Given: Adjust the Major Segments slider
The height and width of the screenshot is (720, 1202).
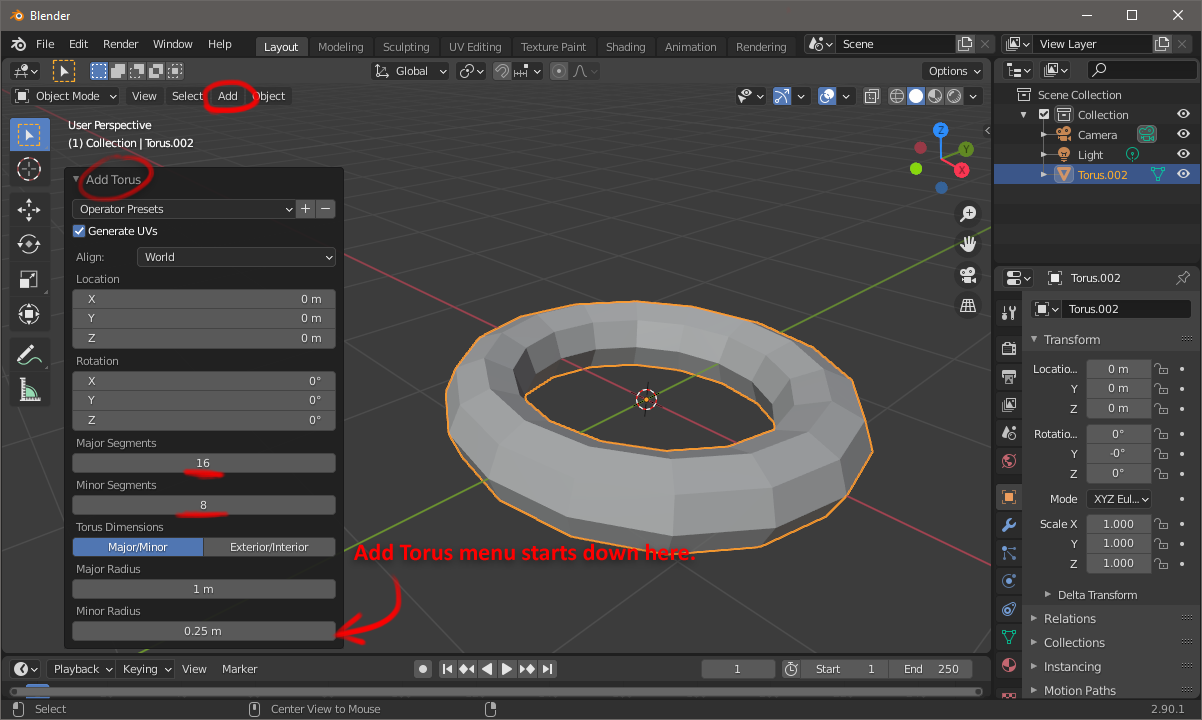Looking at the screenshot, I should point(204,463).
